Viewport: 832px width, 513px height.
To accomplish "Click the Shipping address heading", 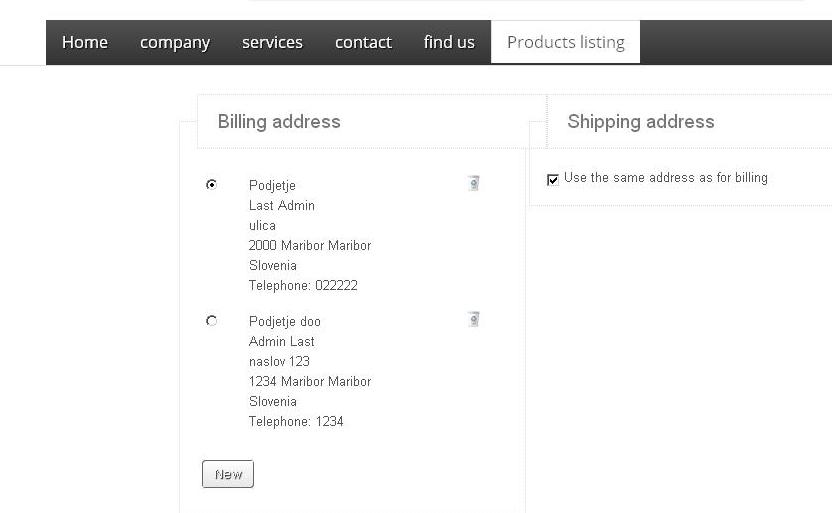I will (x=641, y=121).
